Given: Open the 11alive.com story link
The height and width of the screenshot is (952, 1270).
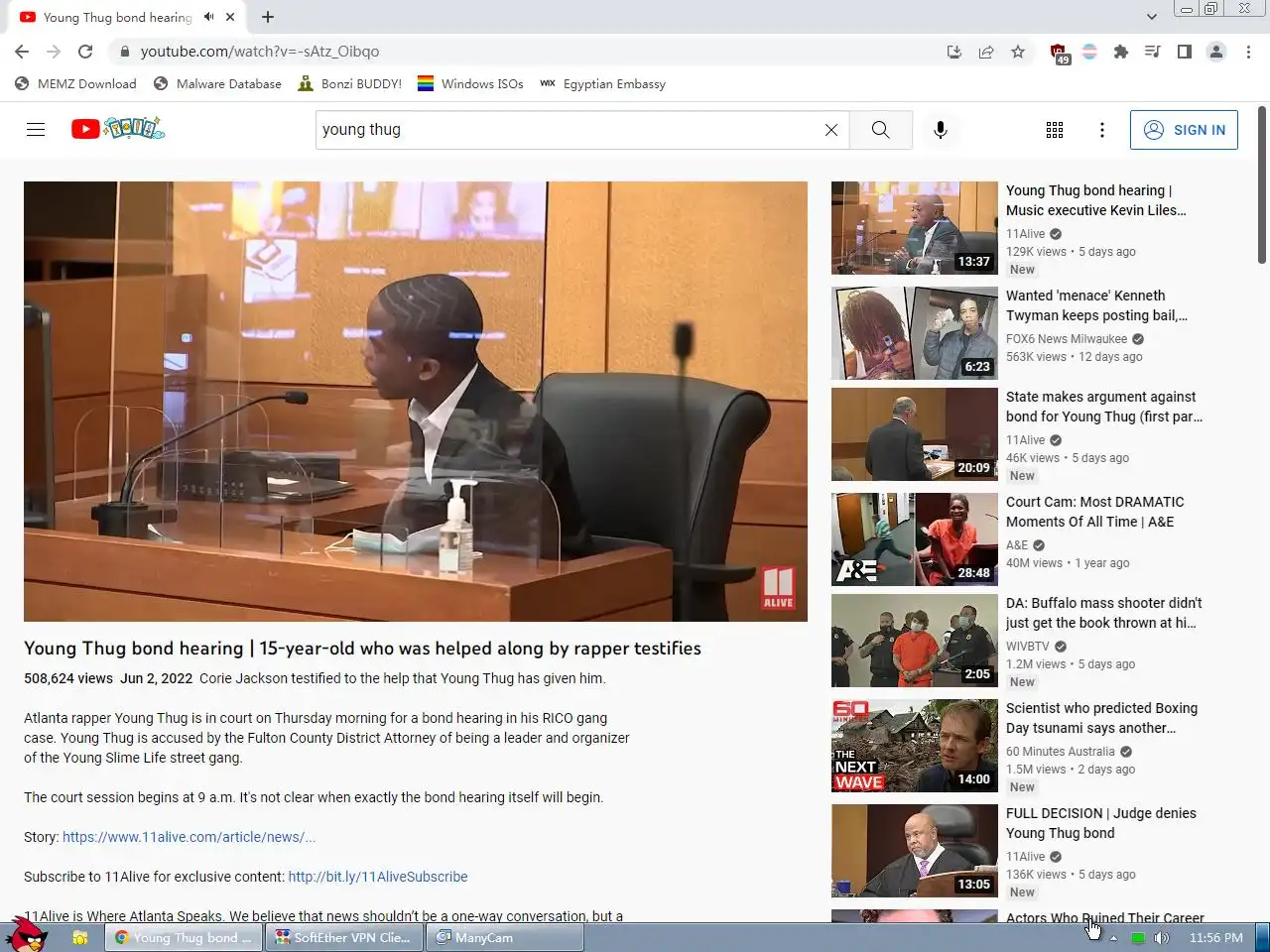Looking at the screenshot, I should point(189,837).
